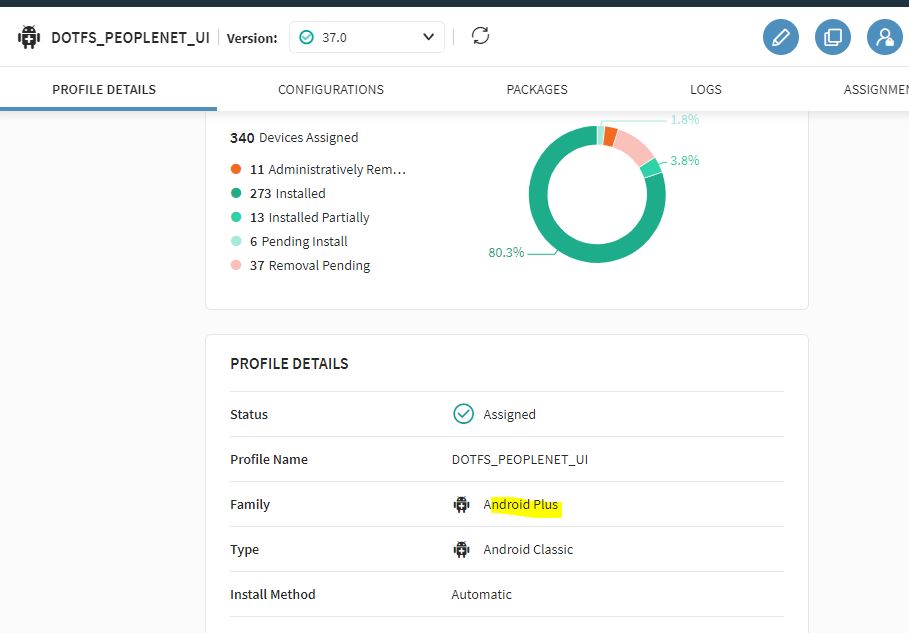This screenshot has height=633, width=909.
Task: Click the Android icon in Type row
Action: pyautogui.click(x=461, y=550)
